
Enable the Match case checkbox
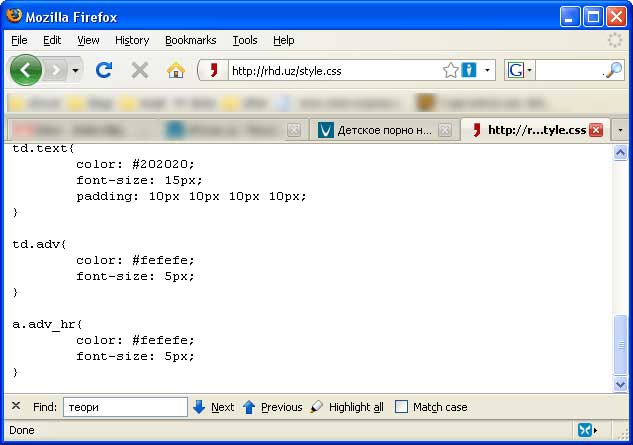click(402, 407)
